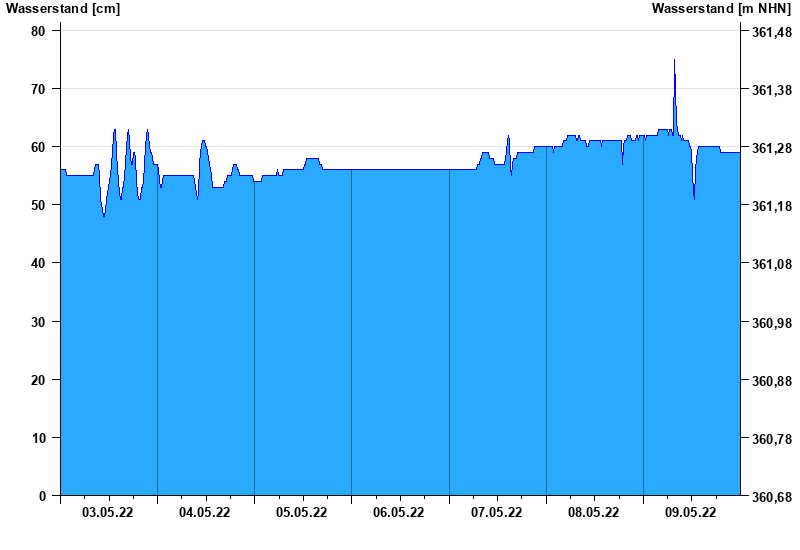Screen dimensions: 800x550
Task: Click the 03.05.22 date label
Action: 108,512
